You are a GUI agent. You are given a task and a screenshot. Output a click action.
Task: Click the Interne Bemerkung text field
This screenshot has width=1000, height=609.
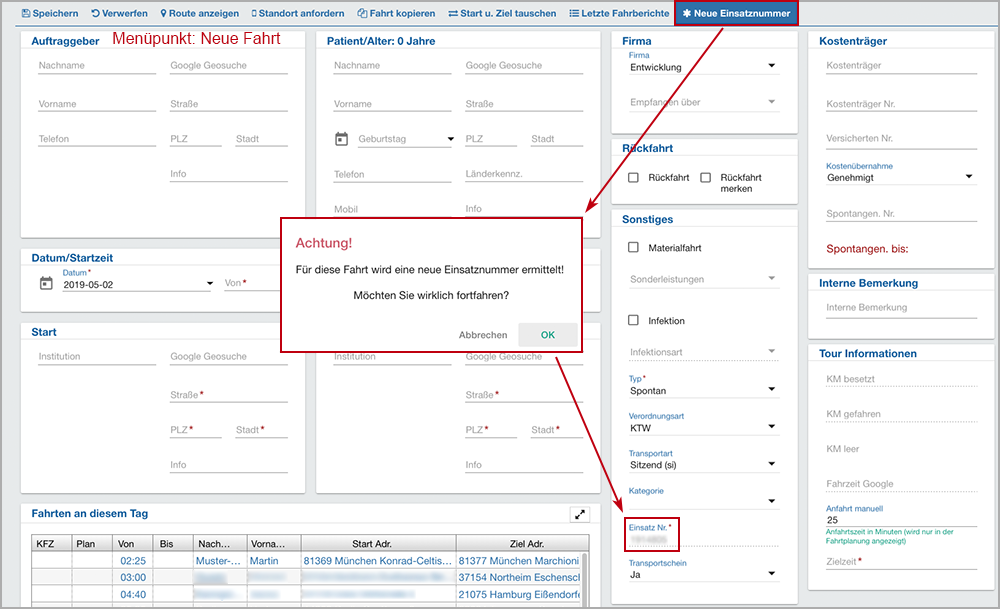click(x=900, y=308)
